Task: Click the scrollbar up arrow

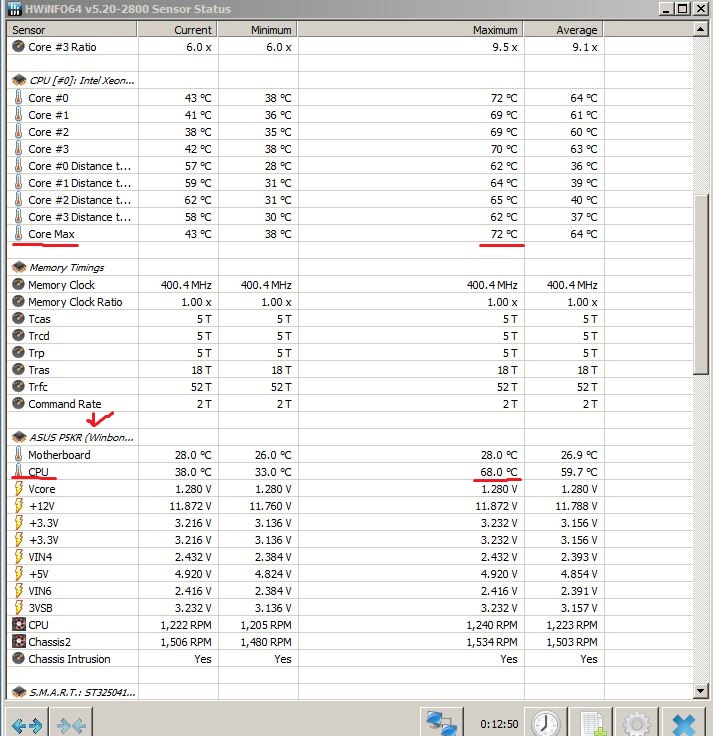Action: pyautogui.click(x=700, y=30)
